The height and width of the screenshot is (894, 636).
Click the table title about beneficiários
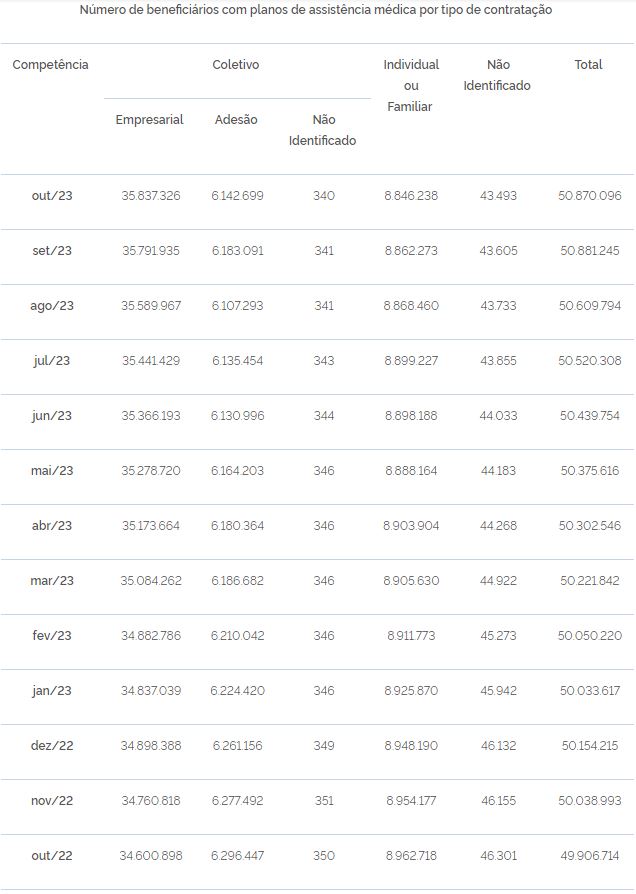point(315,10)
